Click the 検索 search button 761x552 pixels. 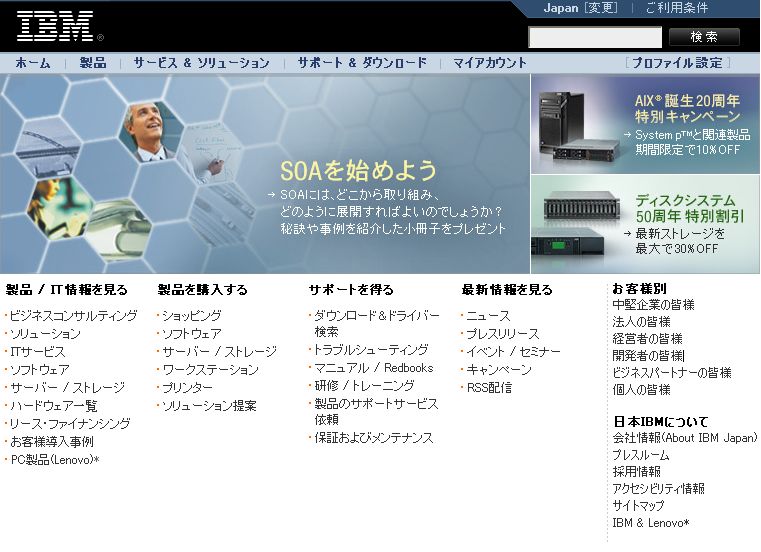click(704, 37)
